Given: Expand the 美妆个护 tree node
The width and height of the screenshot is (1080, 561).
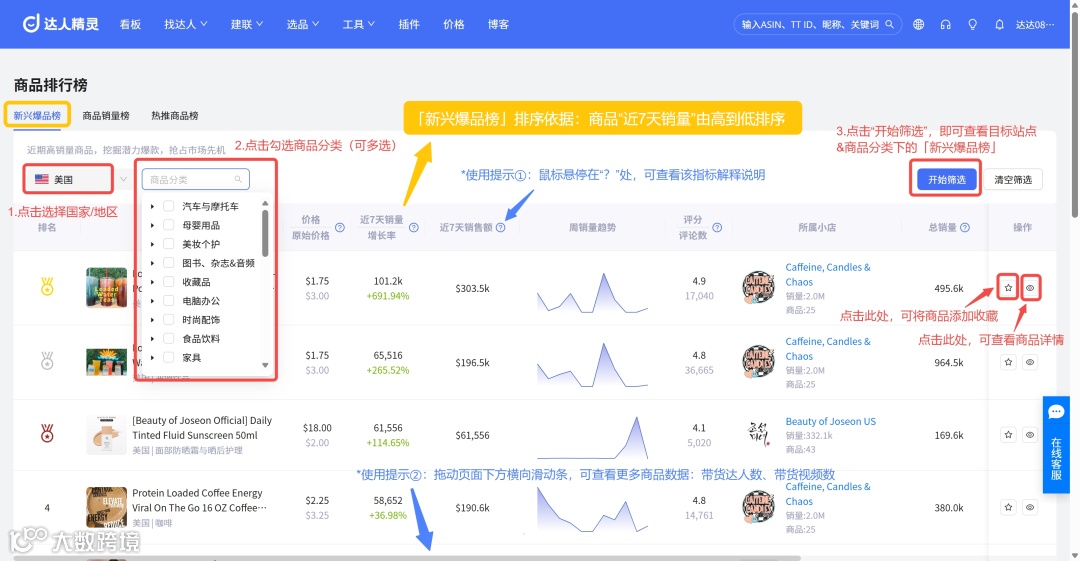Looking at the screenshot, I should [x=152, y=244].
